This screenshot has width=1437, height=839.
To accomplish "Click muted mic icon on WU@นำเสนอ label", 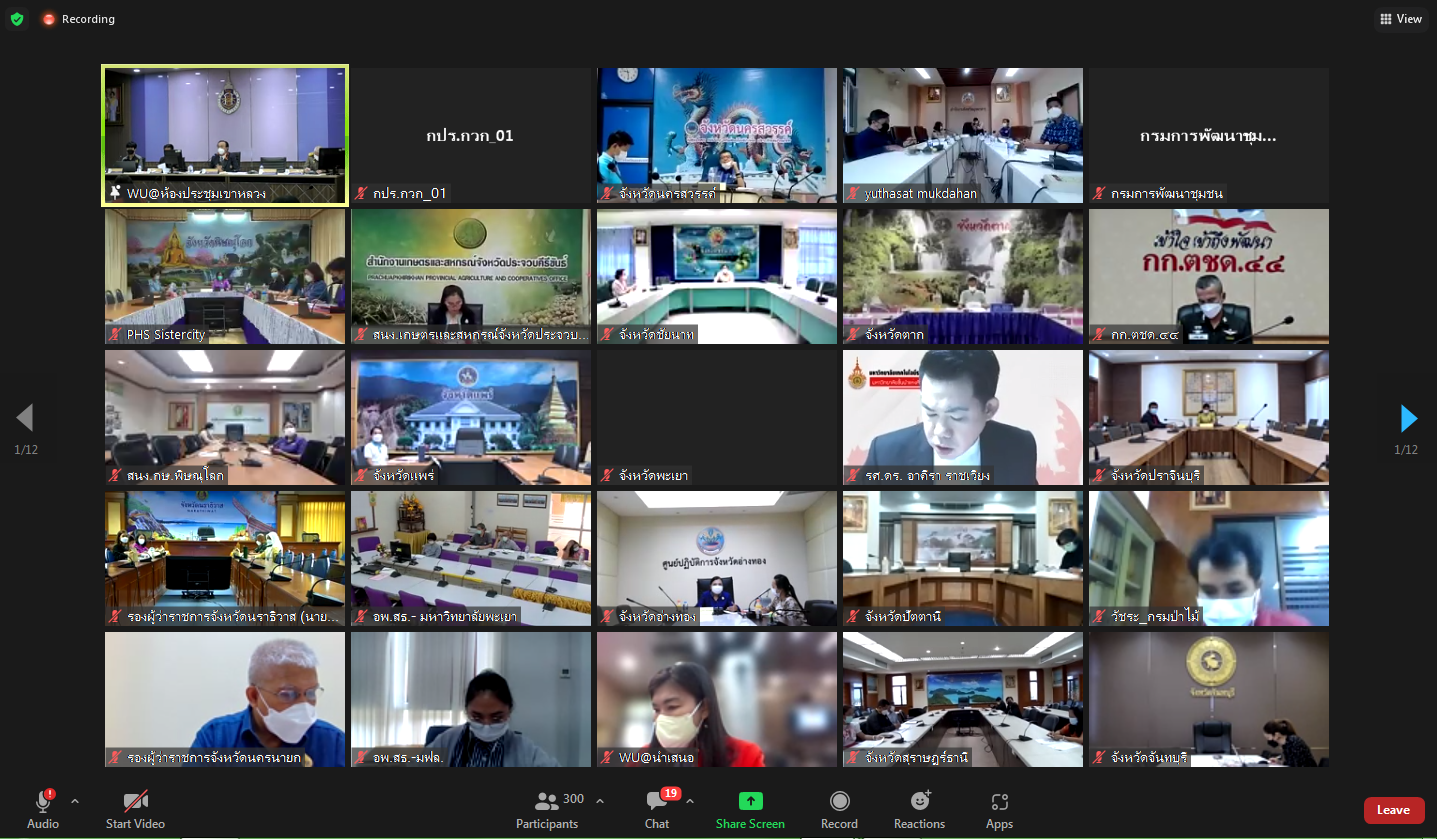I will coord(607,758).
